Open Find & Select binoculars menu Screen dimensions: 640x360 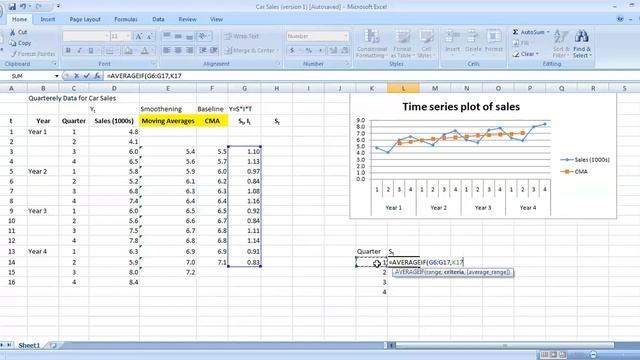[582, 43]
